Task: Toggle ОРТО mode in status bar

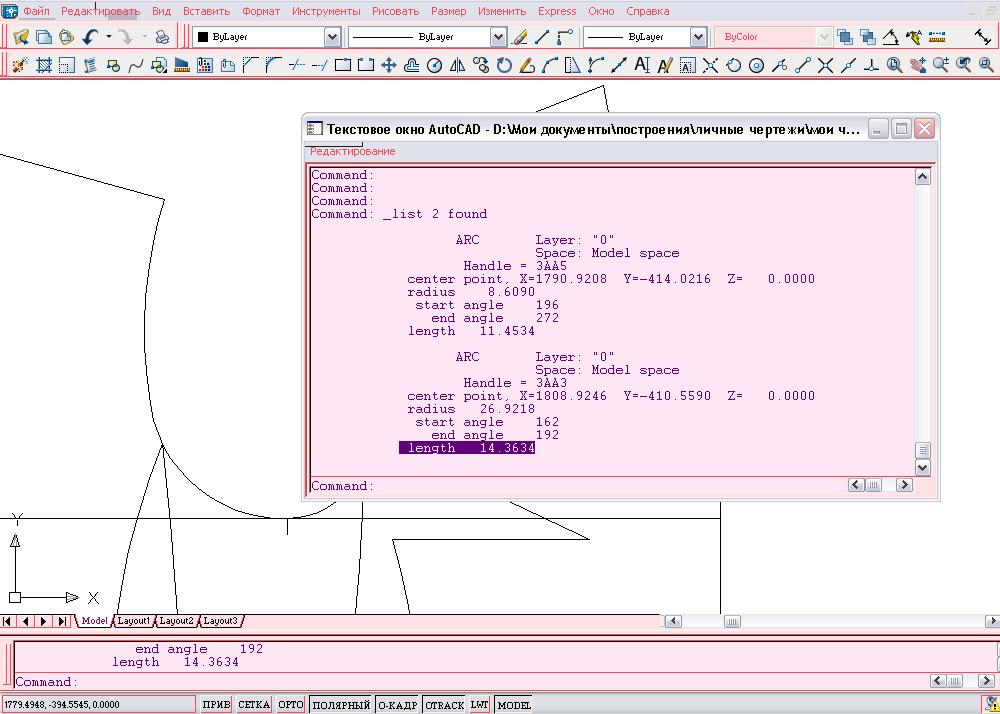Action: pyautogui.click(x=290, y=705)
